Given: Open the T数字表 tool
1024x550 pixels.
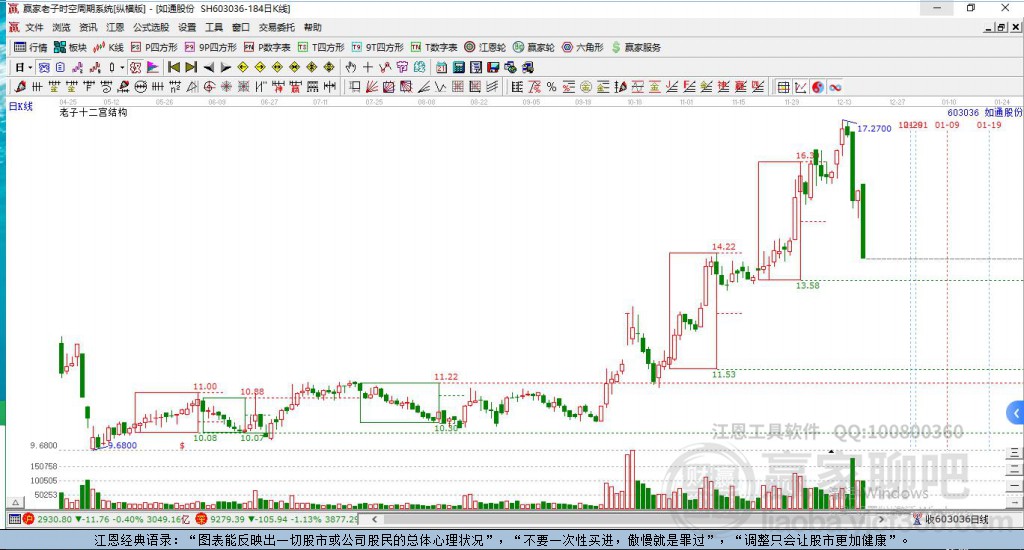Looking at the screenshot, I should (434, 47).
